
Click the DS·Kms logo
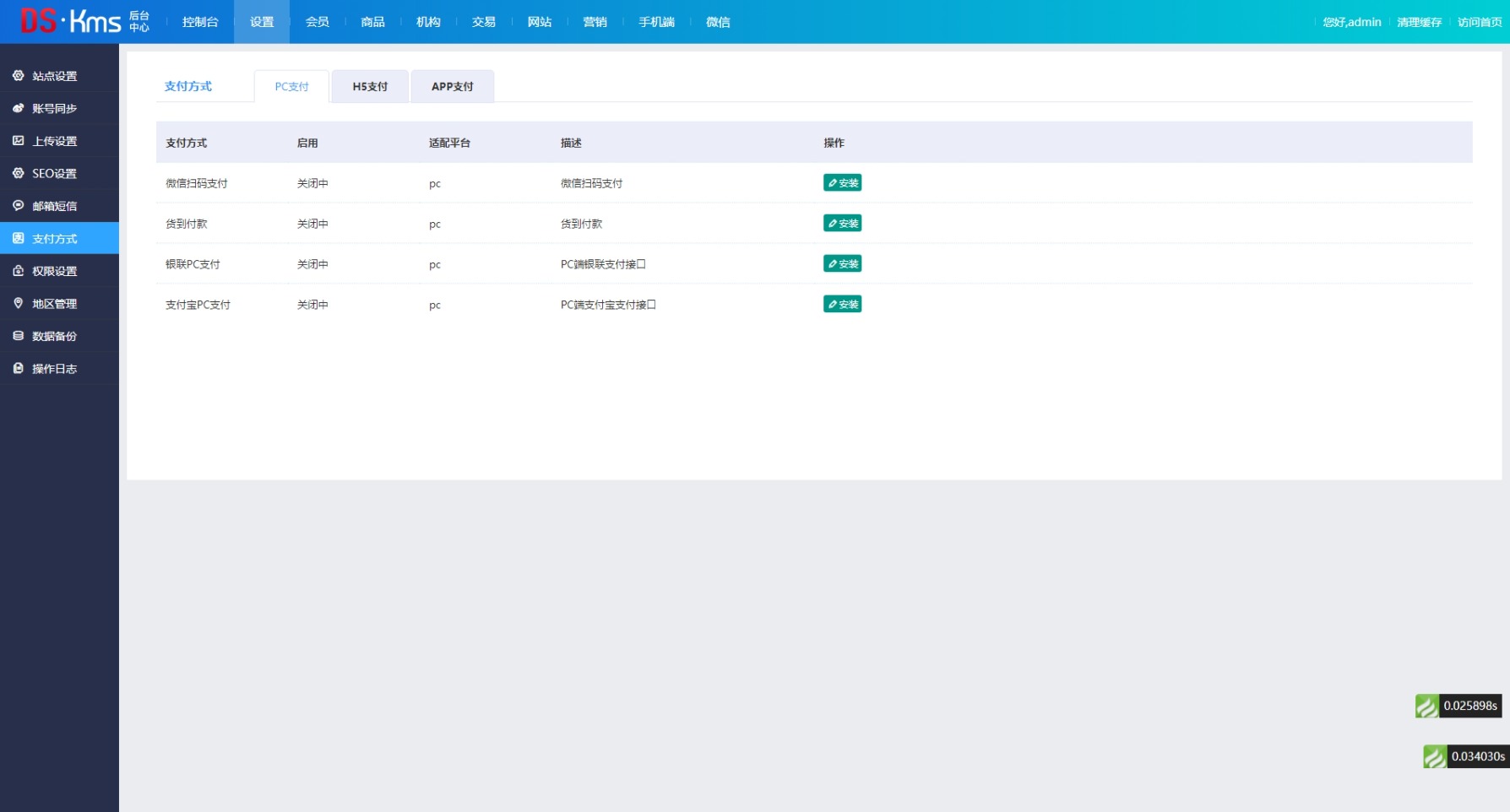coord(84,21)
